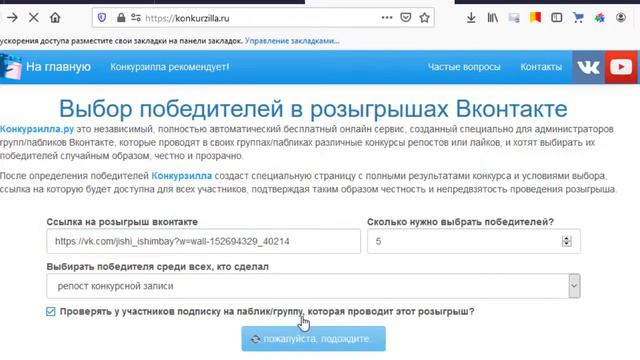Click the Forward navigation arrow
640x360 pixels.
tap(12, 18)
